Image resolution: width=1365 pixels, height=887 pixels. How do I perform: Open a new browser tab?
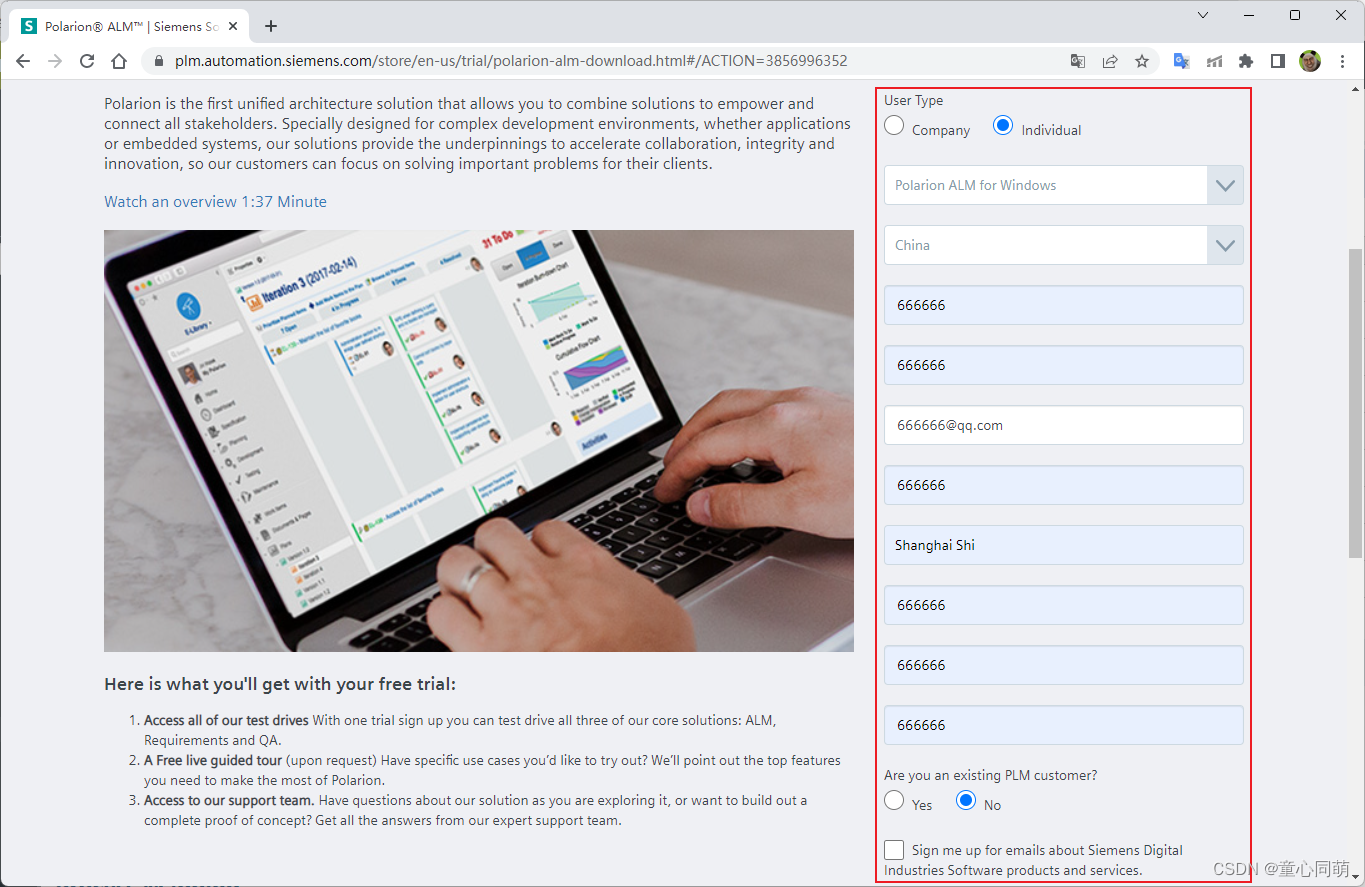click(x=271, y=26)
